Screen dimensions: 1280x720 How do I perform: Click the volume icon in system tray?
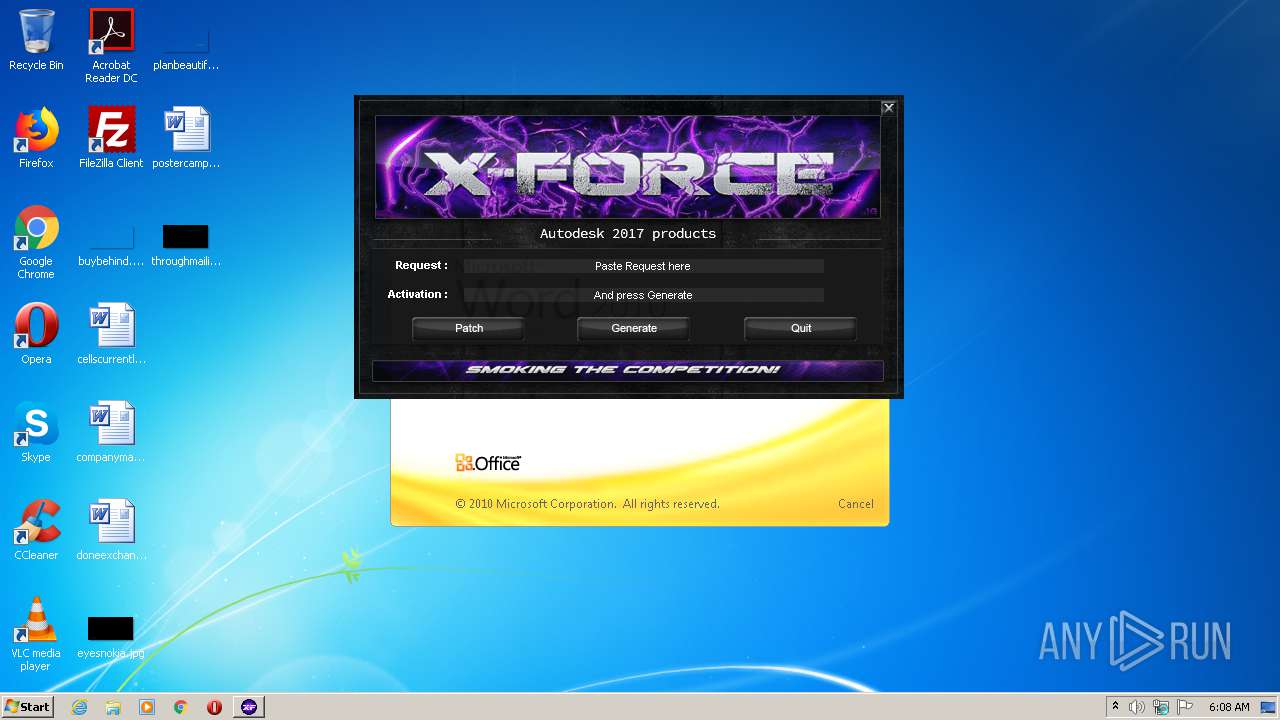[x=1137, y=707]
